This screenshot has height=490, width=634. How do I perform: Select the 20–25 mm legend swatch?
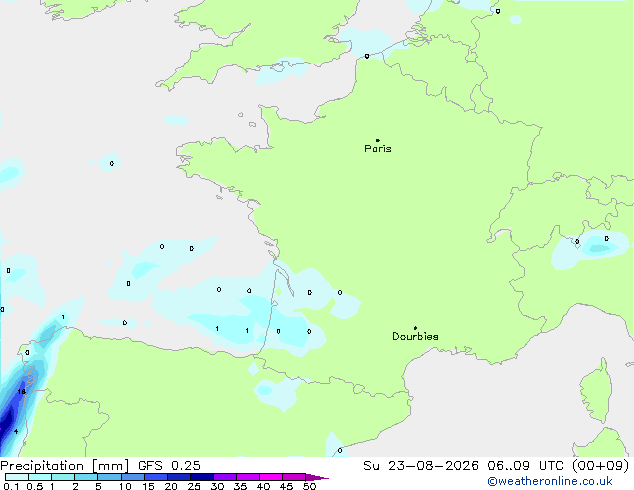178,477
